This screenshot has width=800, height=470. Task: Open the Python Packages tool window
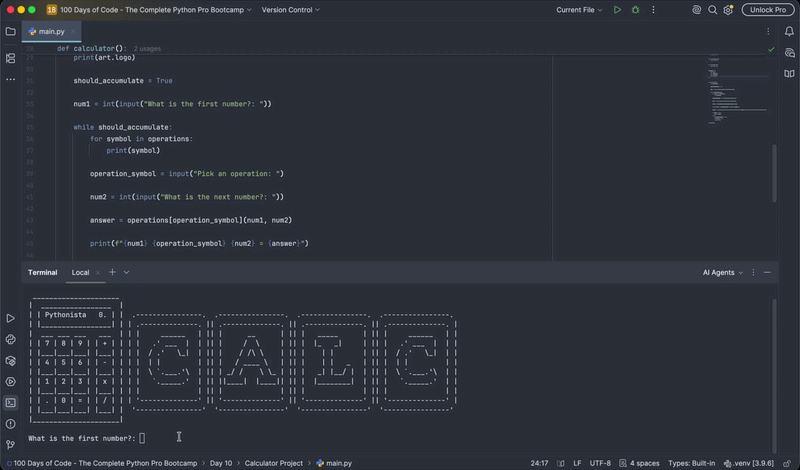point(10,361)
